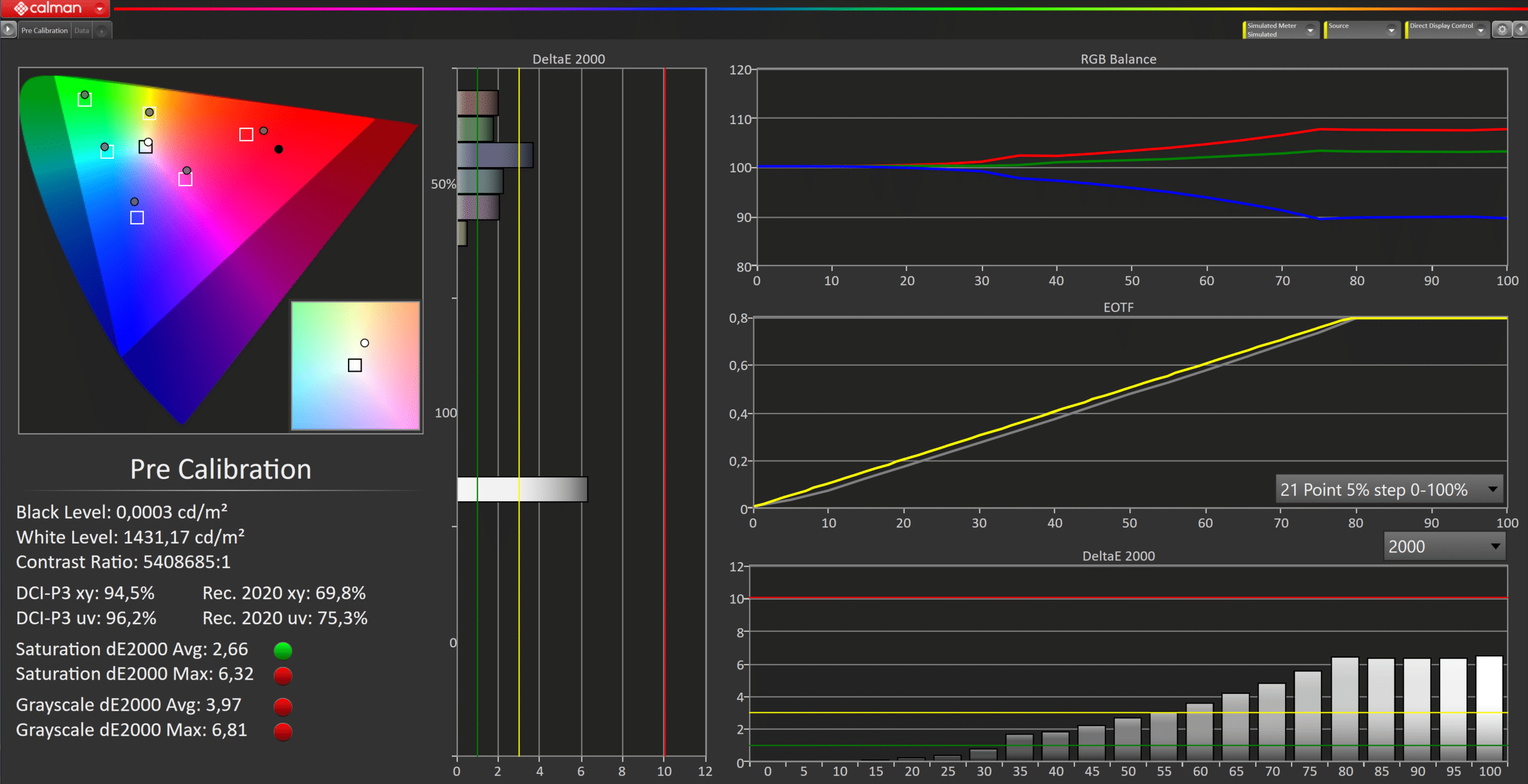This screenshot has height=784, width=1528.
Task: Collapse side panel with left arrow icon
Action: [x=1520, y=29]
